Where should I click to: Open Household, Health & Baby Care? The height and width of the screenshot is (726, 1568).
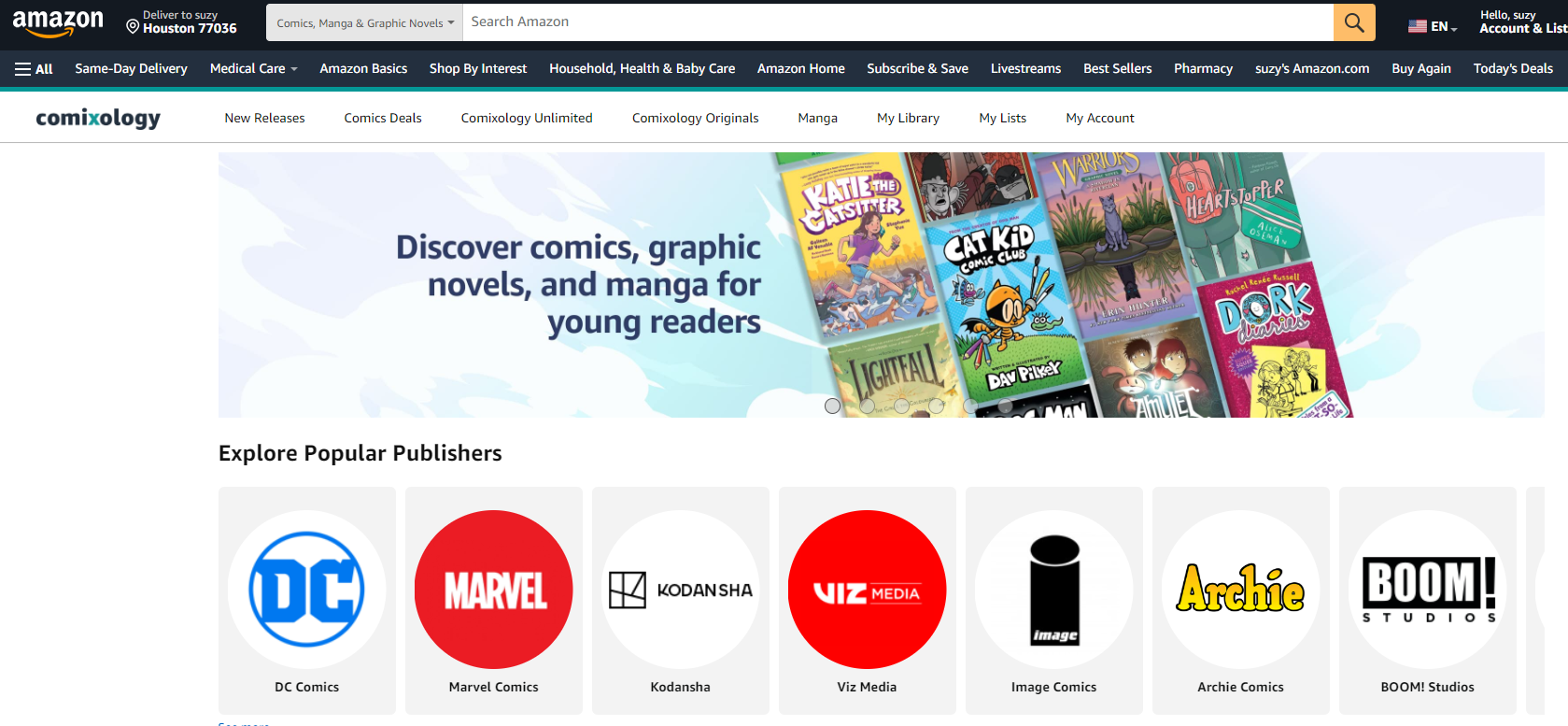(x=643, y=69)
